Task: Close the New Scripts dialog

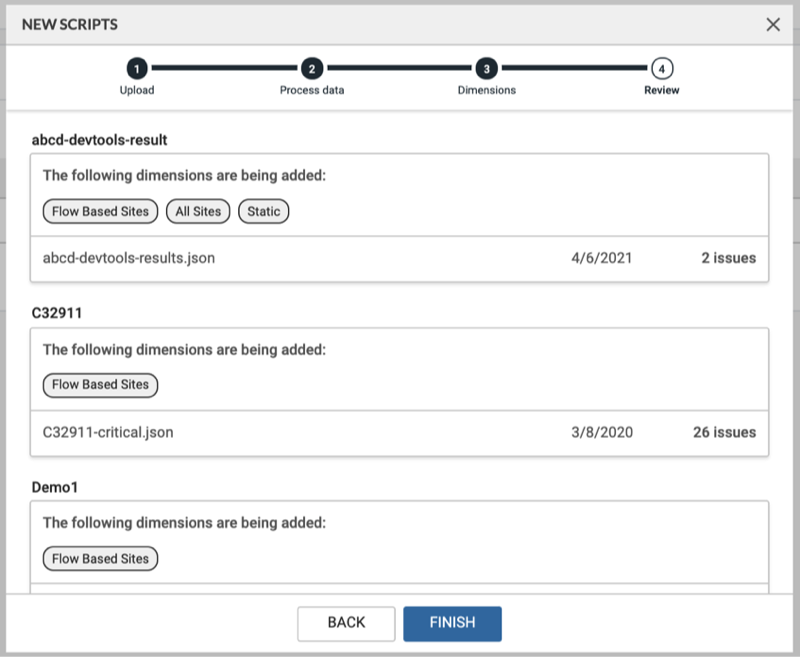Action: click(x=773, y=25)
